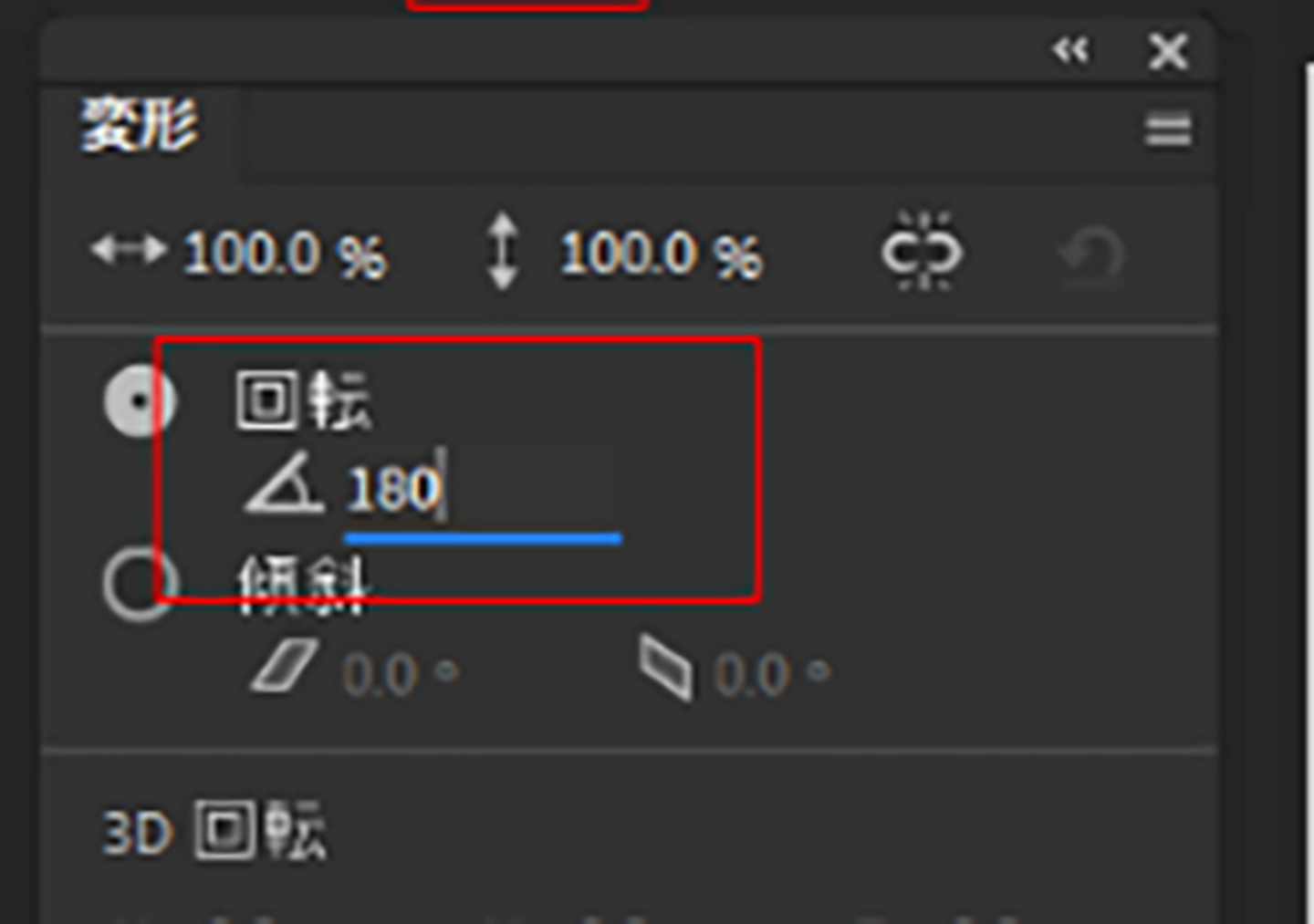Image resolution: width=1314 pixels, height=924 pixels.
Task: Click the reset scale undo icon
Action: point(1091,254)
